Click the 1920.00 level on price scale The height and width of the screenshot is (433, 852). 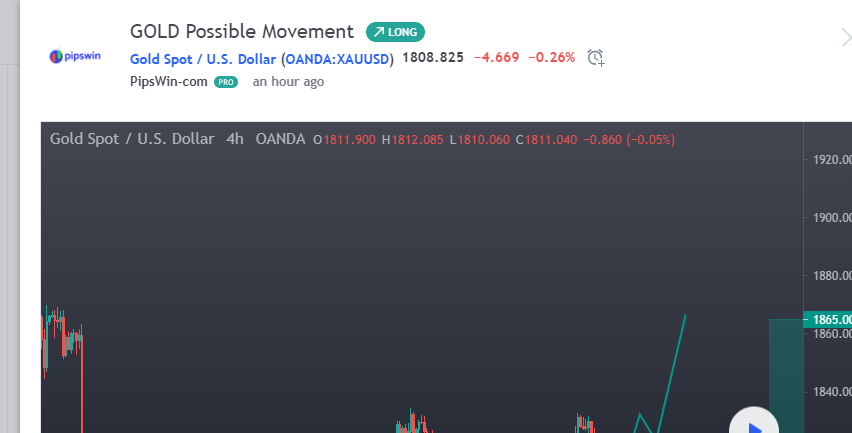[x=830, y=160]
